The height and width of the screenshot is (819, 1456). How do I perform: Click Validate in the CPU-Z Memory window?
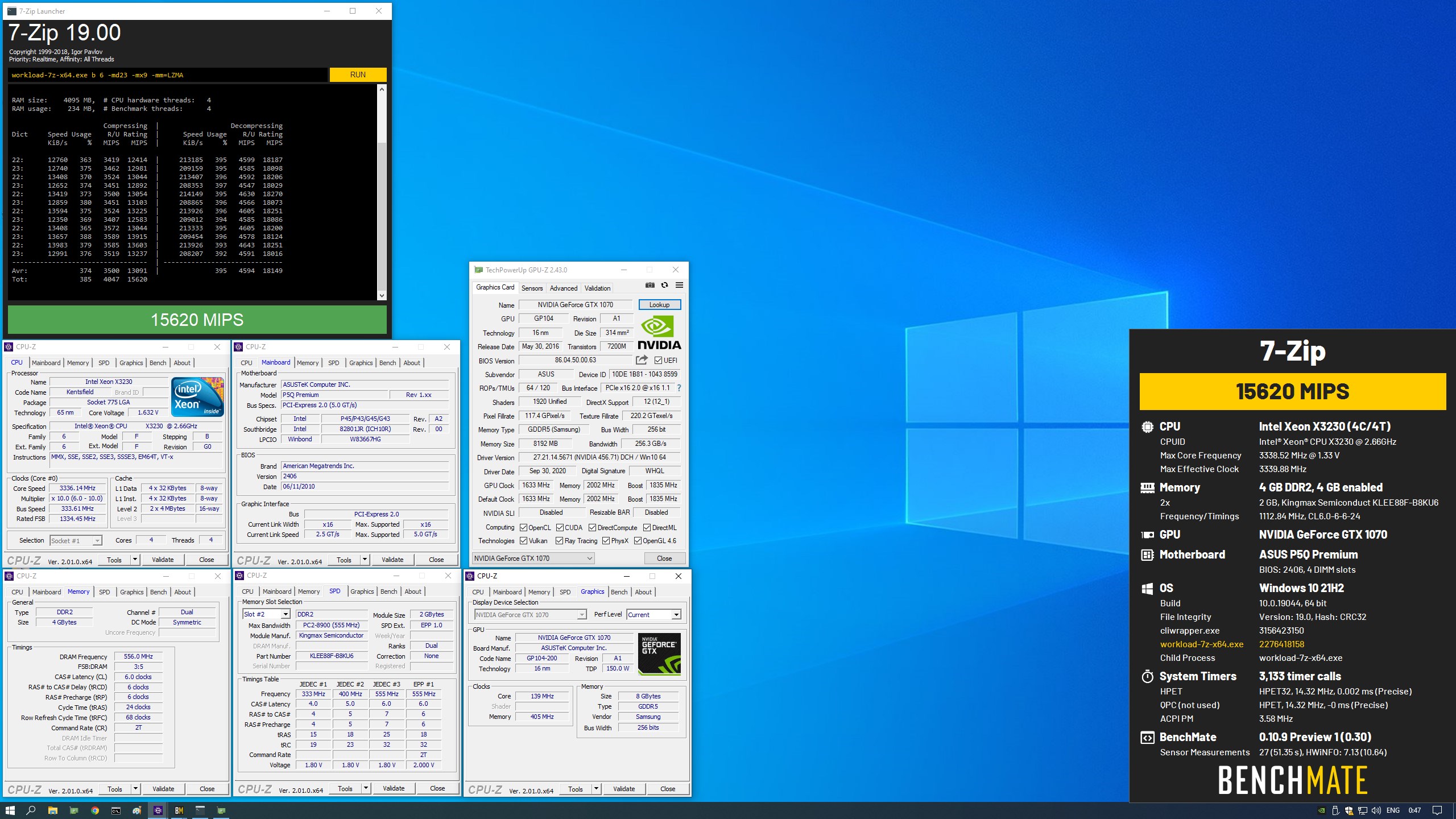[163, 789]
